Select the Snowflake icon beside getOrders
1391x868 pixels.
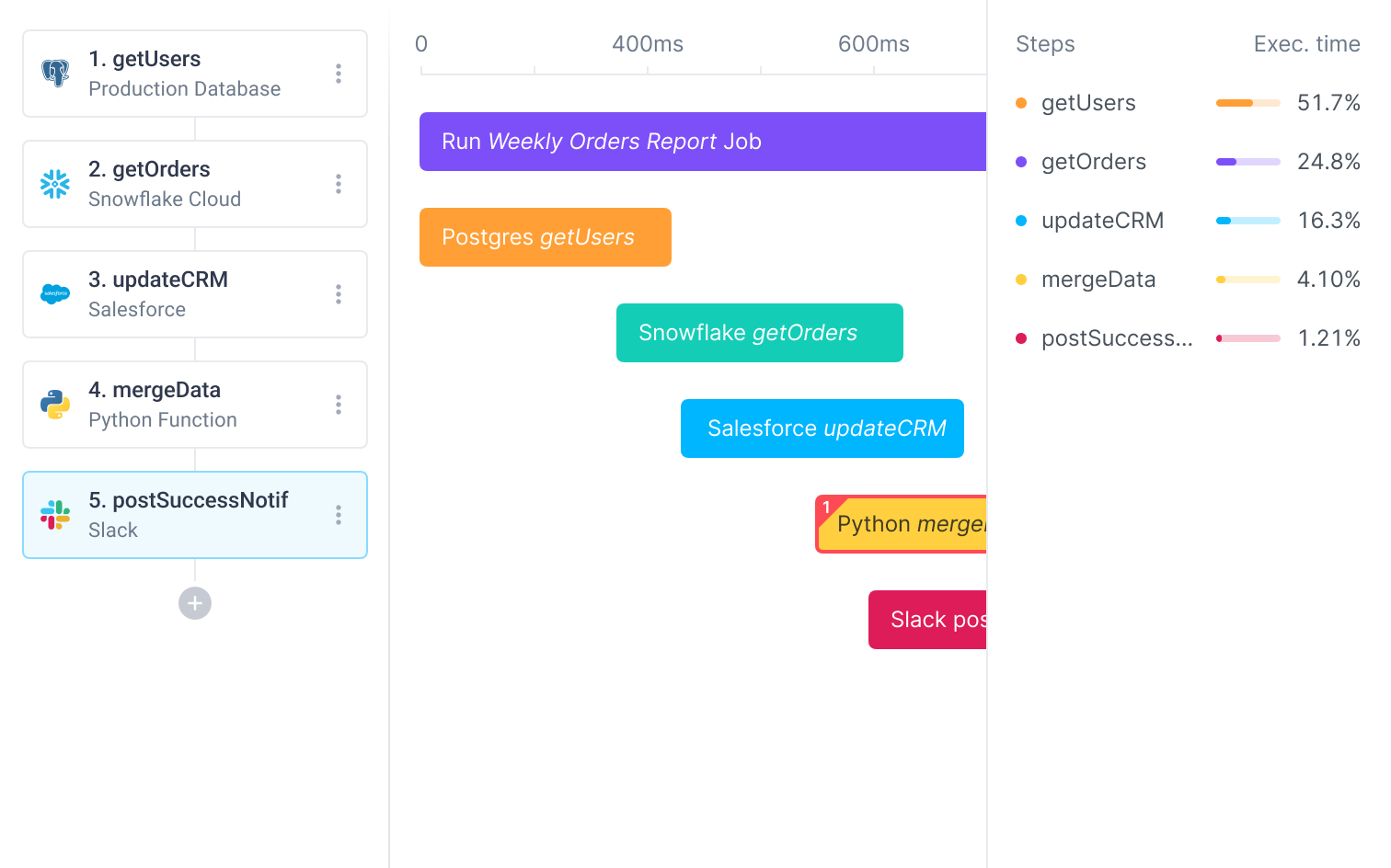(55, 183)
